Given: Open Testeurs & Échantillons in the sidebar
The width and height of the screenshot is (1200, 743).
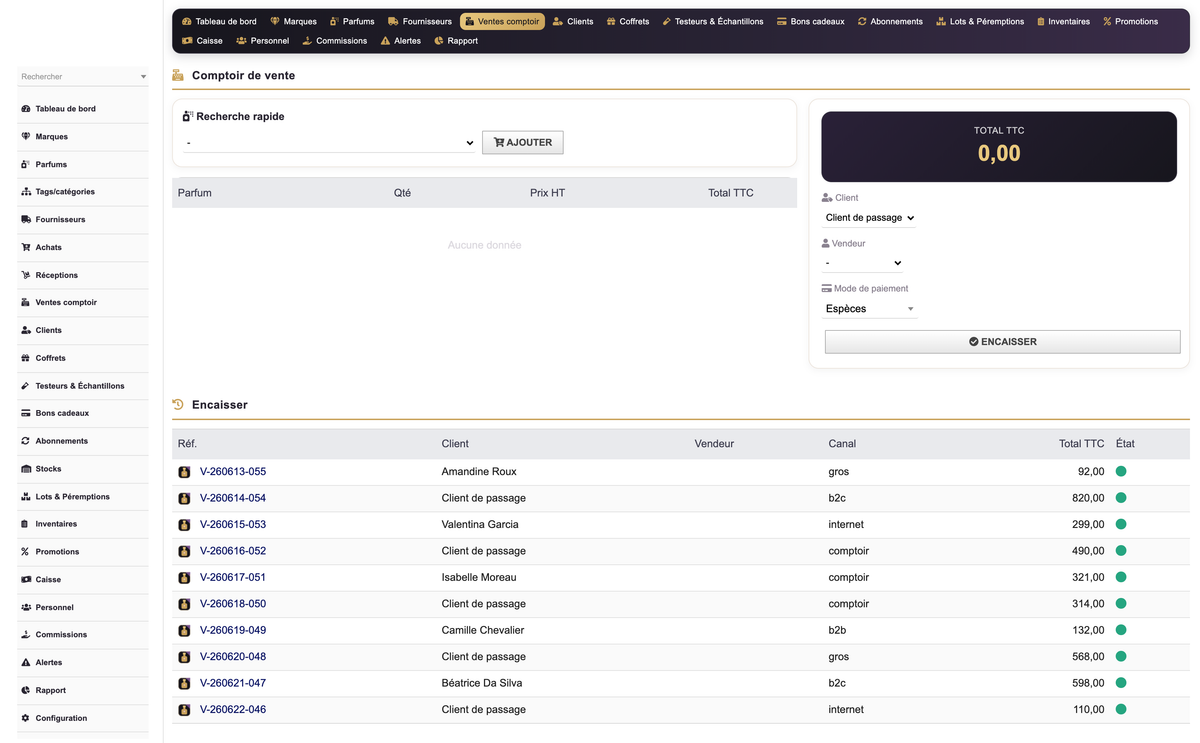Looking at the screenshot, I should pos(83,386).
